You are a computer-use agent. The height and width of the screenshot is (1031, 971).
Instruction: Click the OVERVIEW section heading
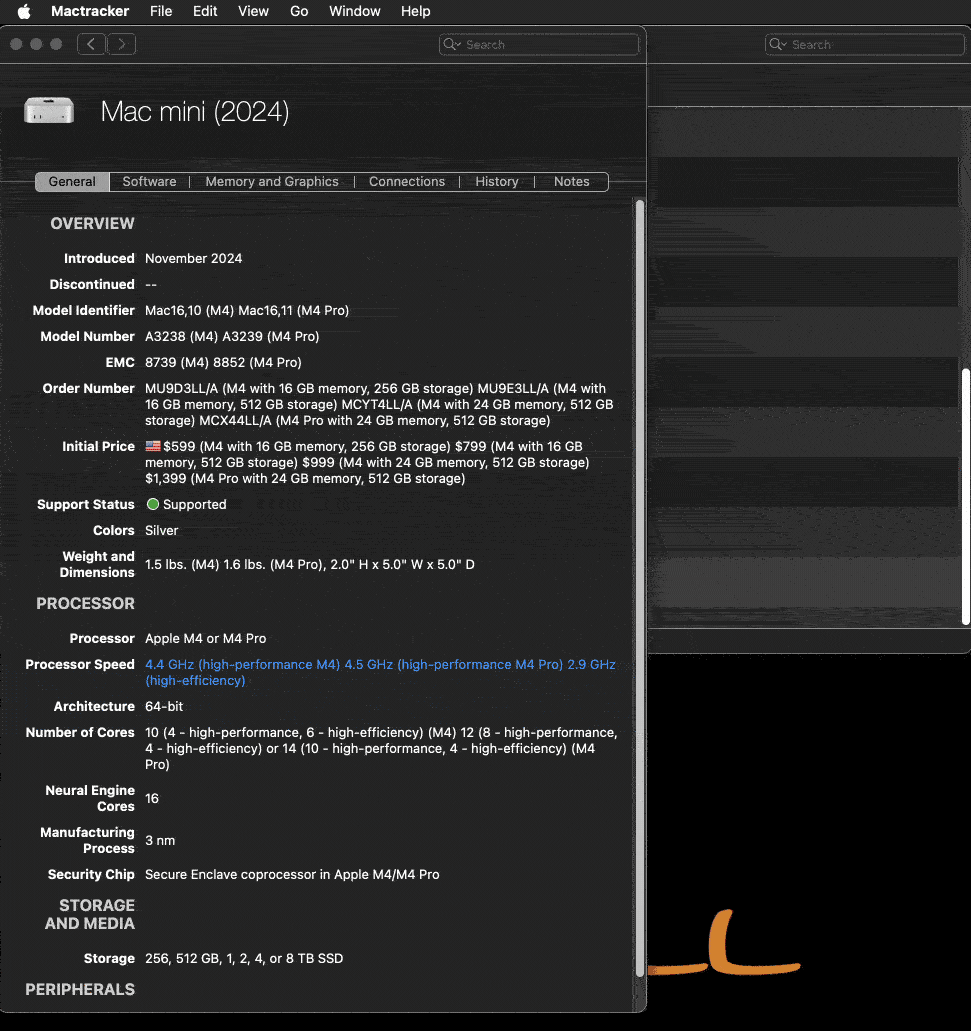[93, 224]
